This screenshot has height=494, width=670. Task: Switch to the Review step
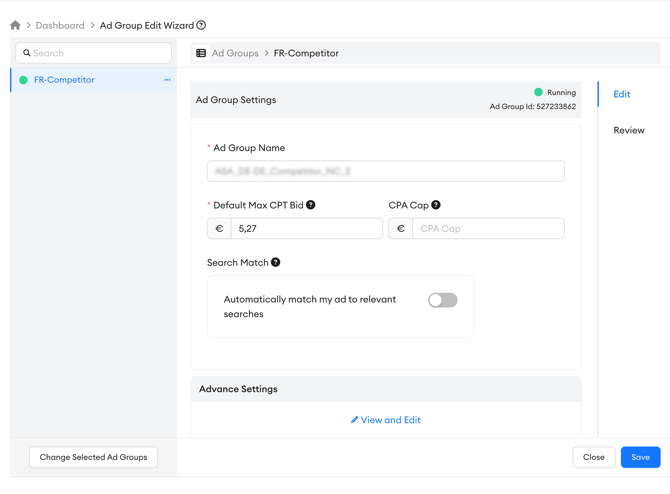[628, 130]
